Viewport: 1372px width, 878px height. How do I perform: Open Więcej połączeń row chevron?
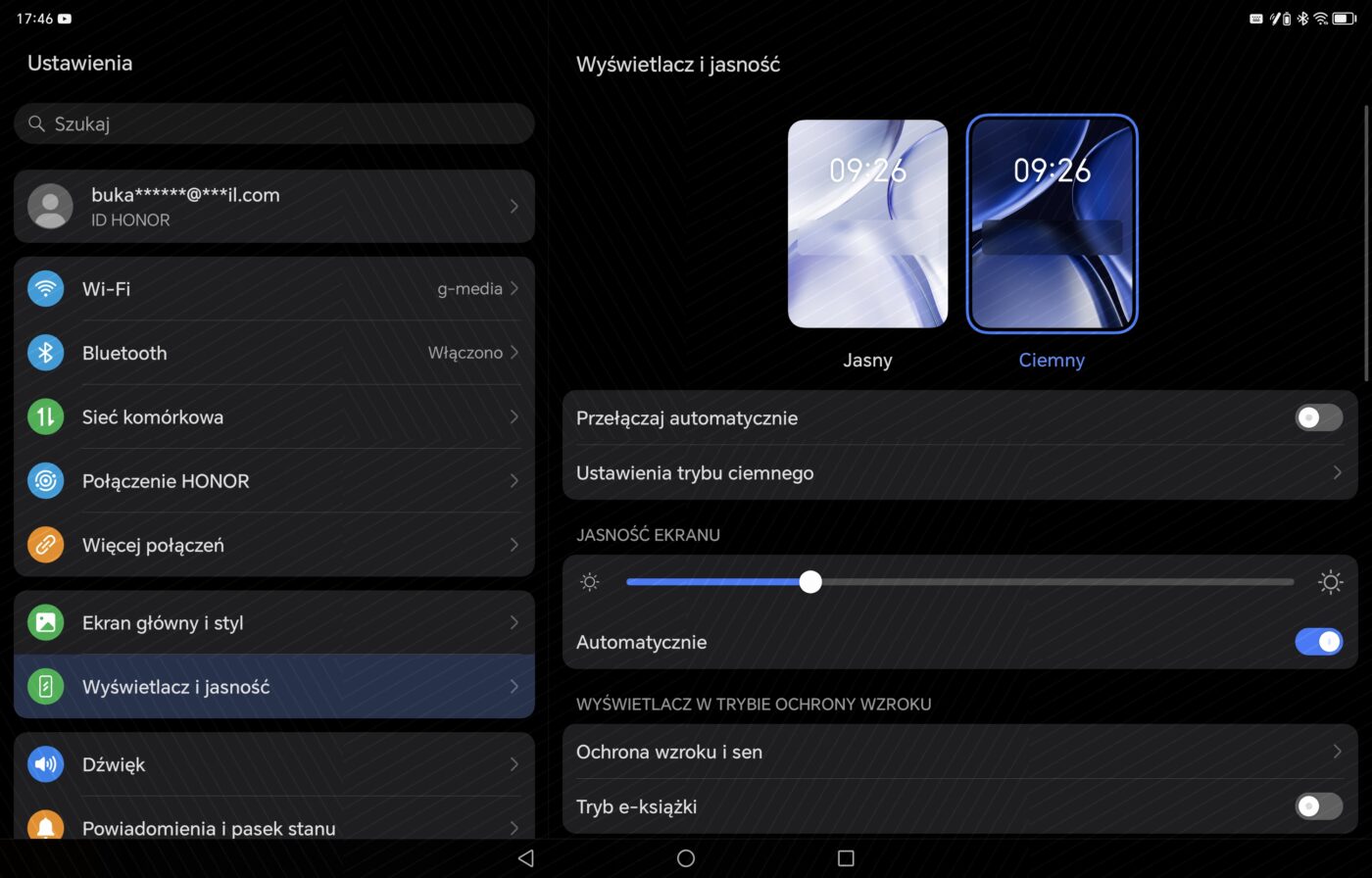(x=514, y=545)
